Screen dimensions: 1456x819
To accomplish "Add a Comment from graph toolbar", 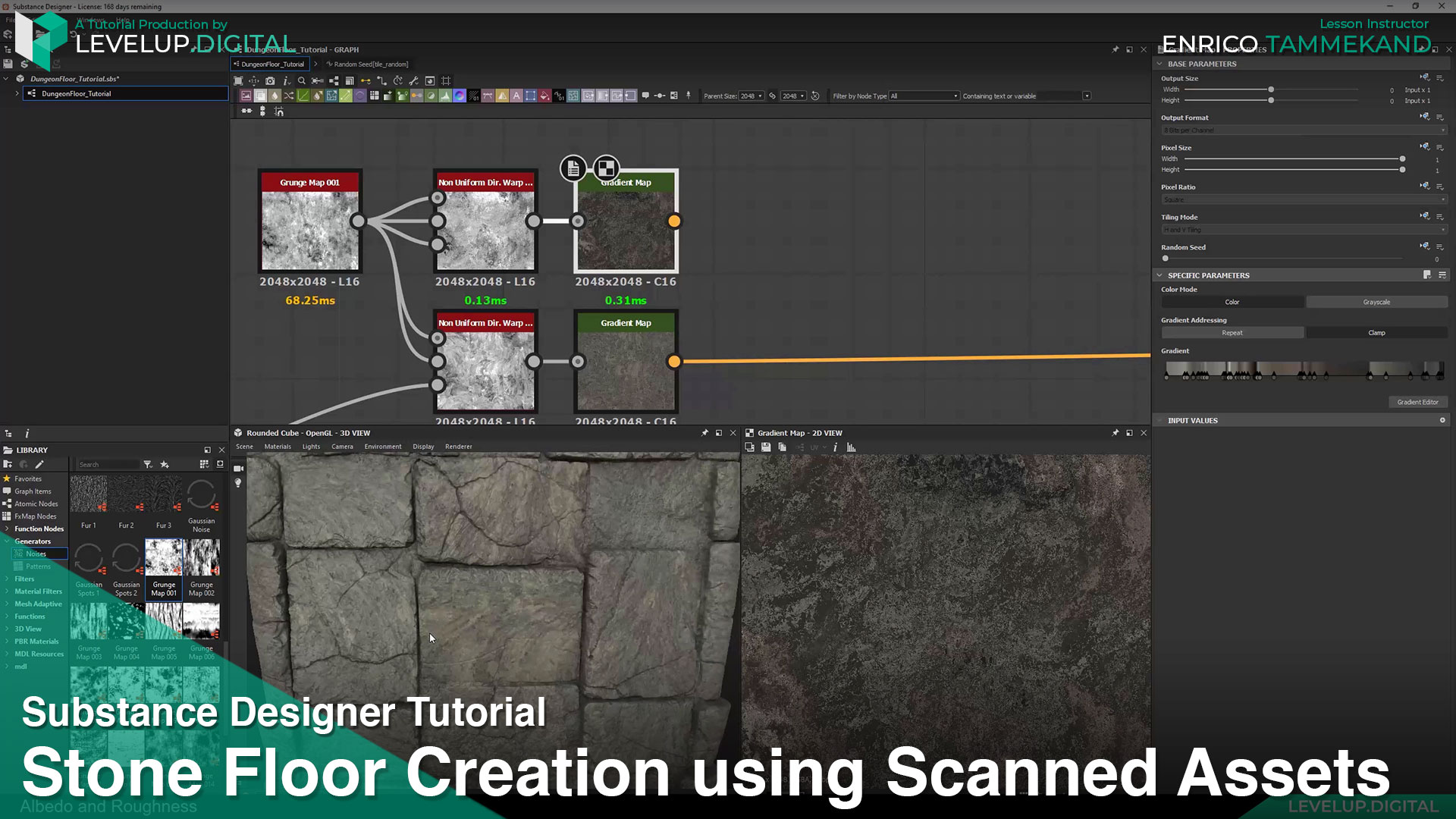I will tap(645, 96).
